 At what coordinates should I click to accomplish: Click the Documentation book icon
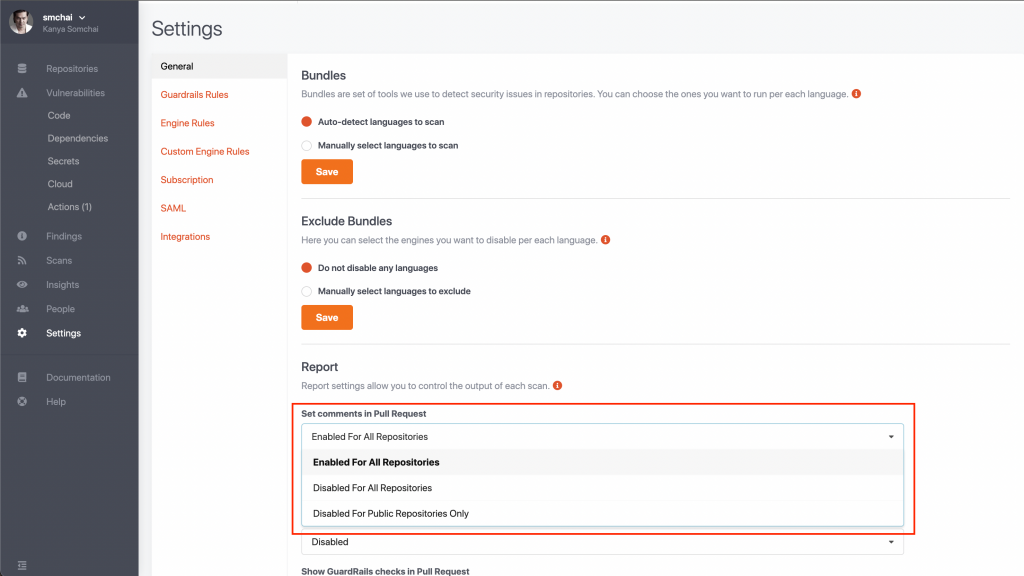[x=22, y=377]
